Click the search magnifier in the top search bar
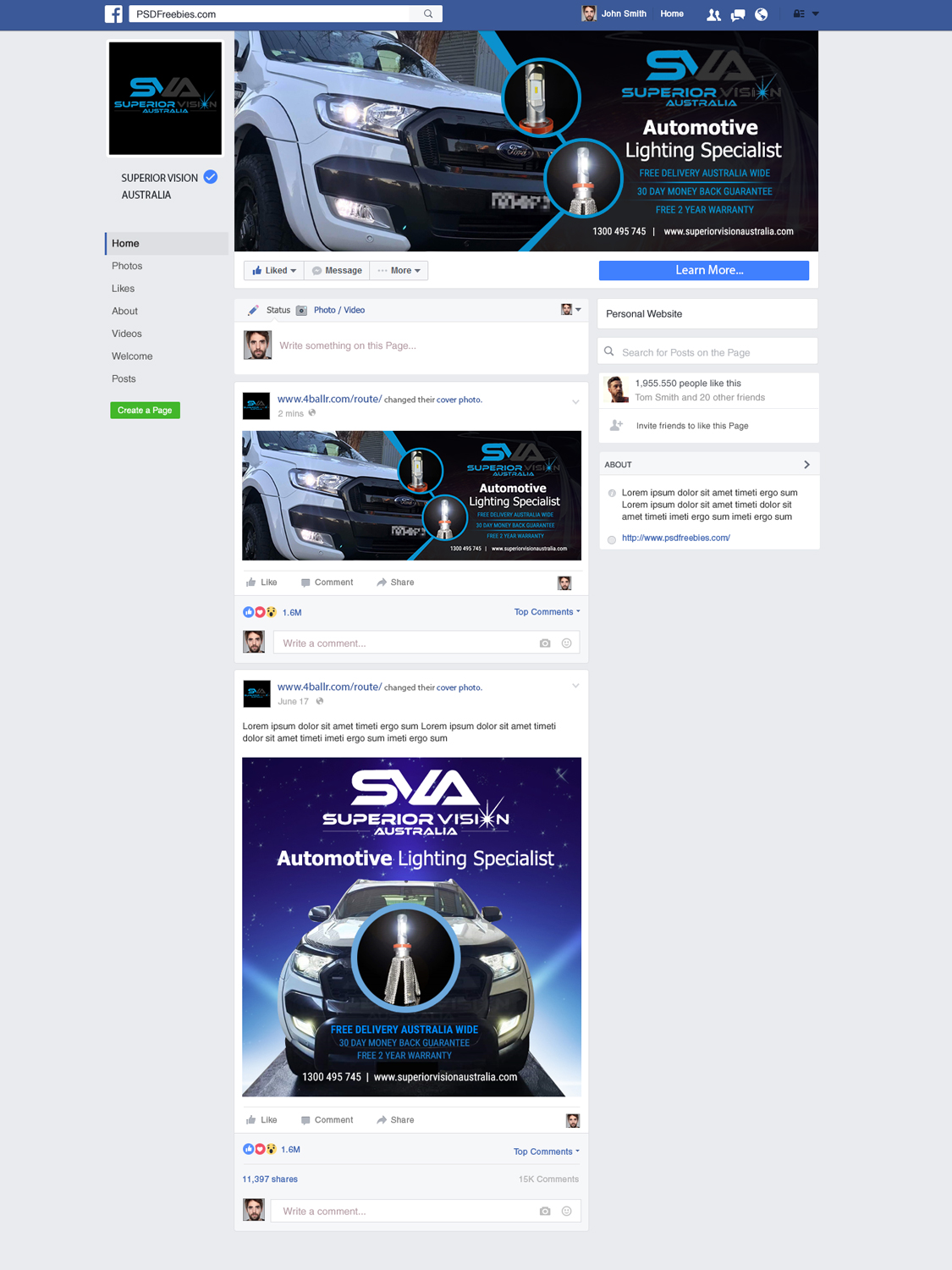This screenshot has width=952, height=1270. [427, 14]
